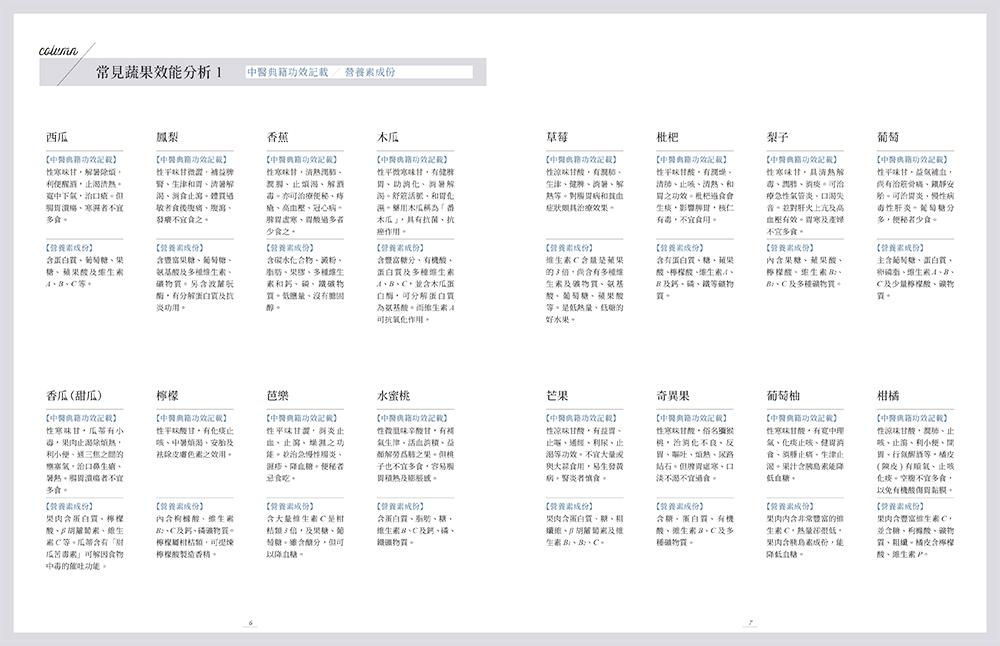The width and height of the screenshot is (1000, 646).
Task: Click 【中醫典籍功效記載】 label under 水蜜桃
Action: click(413, 418)
